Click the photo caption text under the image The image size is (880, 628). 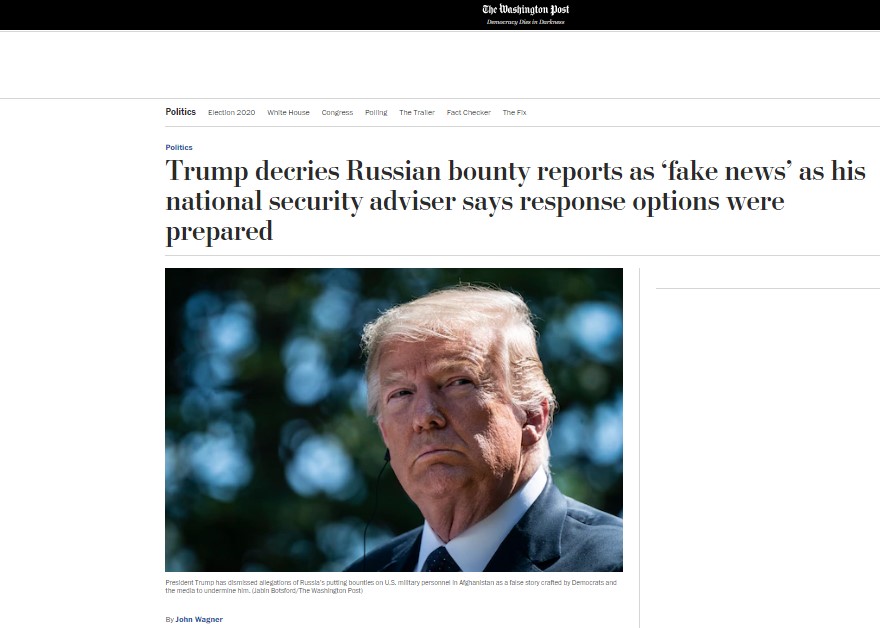click(391, 586)
